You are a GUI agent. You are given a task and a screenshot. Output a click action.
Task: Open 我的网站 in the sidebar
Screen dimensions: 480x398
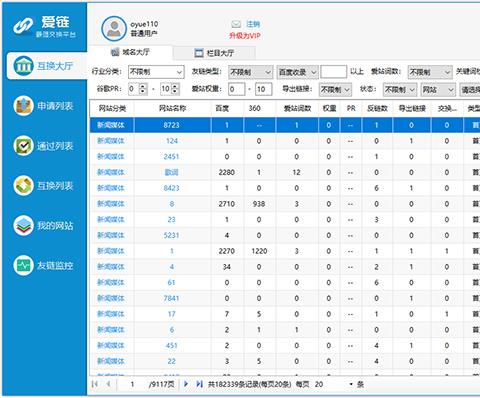click(x=44, y=226)
